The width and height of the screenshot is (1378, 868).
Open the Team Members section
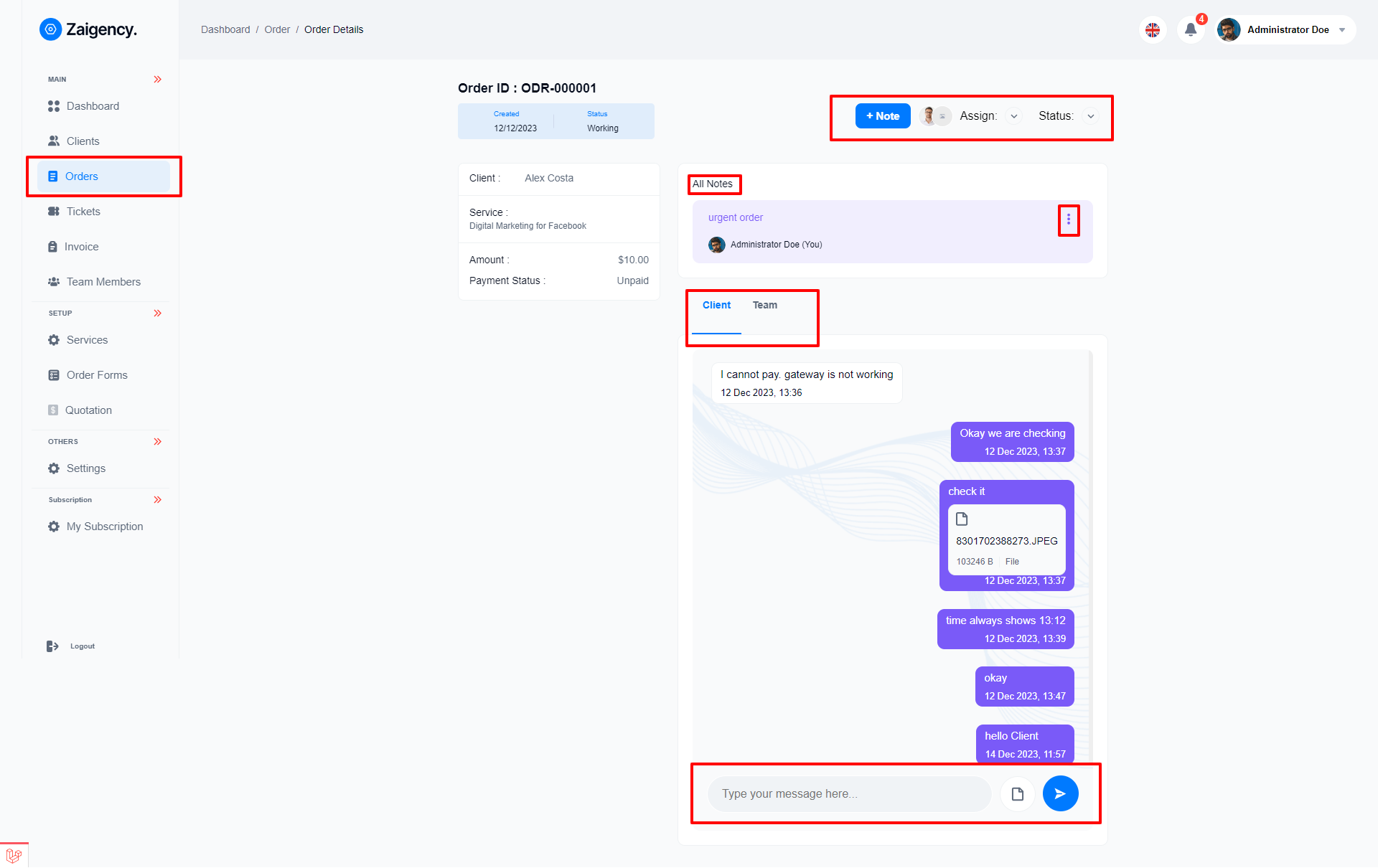[x=103, y=281]
